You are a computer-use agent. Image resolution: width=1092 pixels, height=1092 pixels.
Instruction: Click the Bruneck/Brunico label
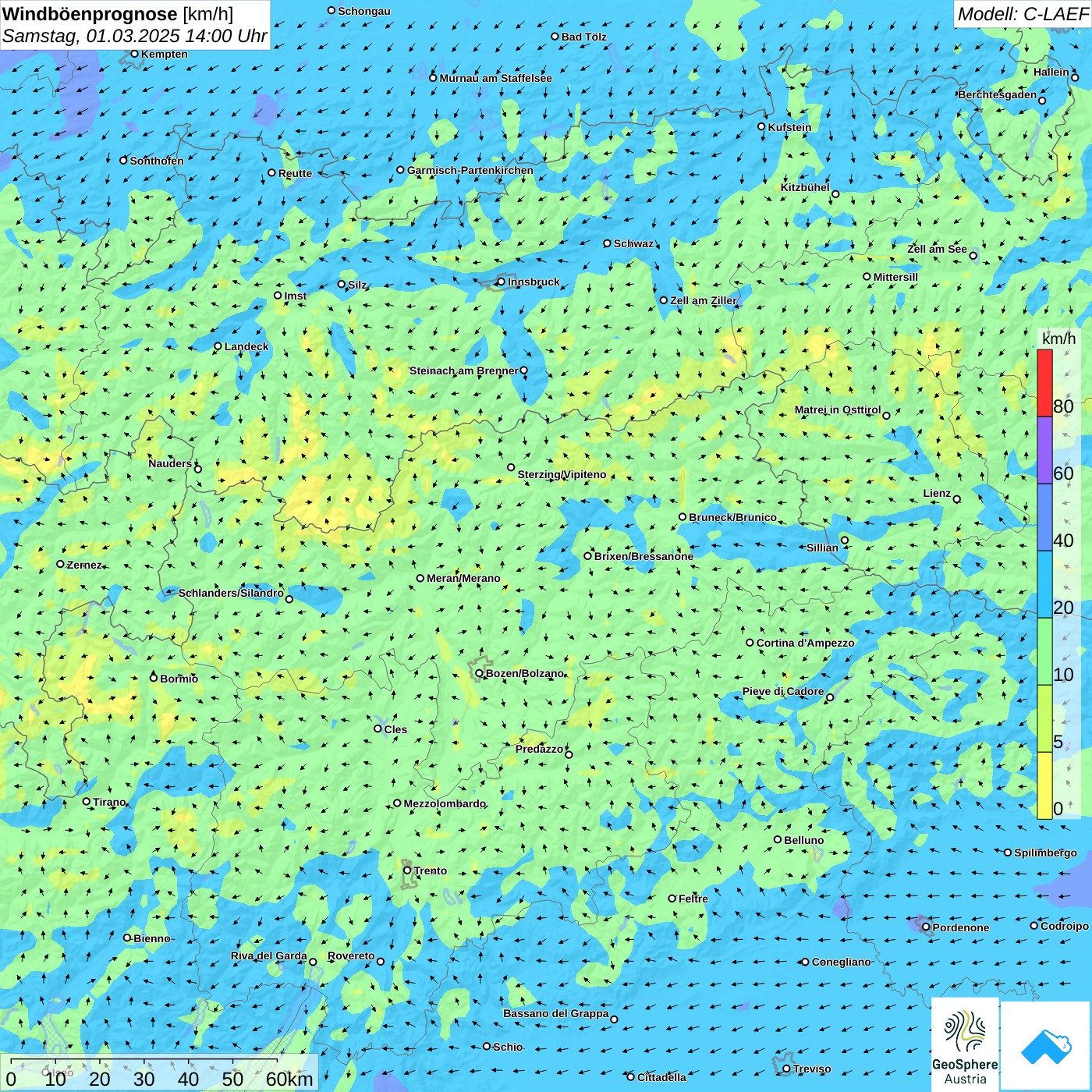[x=732, y=517]
